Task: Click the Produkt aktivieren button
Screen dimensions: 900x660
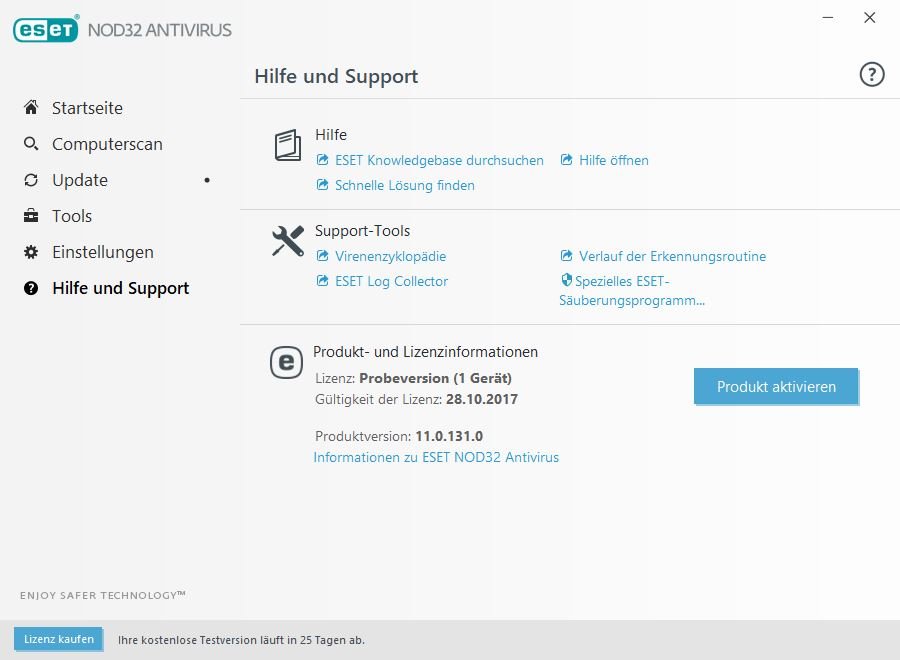Action: click(x=776, y=387)
